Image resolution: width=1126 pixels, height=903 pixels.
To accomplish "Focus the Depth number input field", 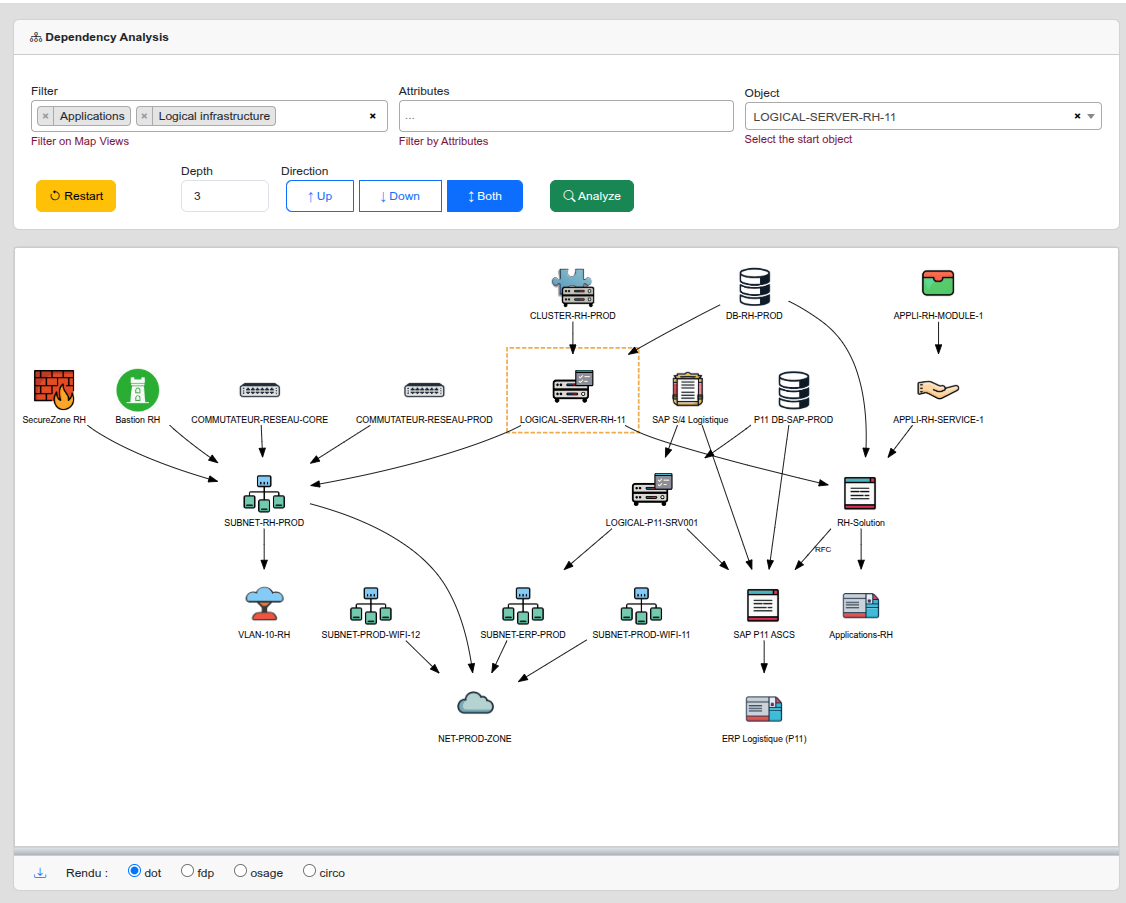I will click(225, 196).
